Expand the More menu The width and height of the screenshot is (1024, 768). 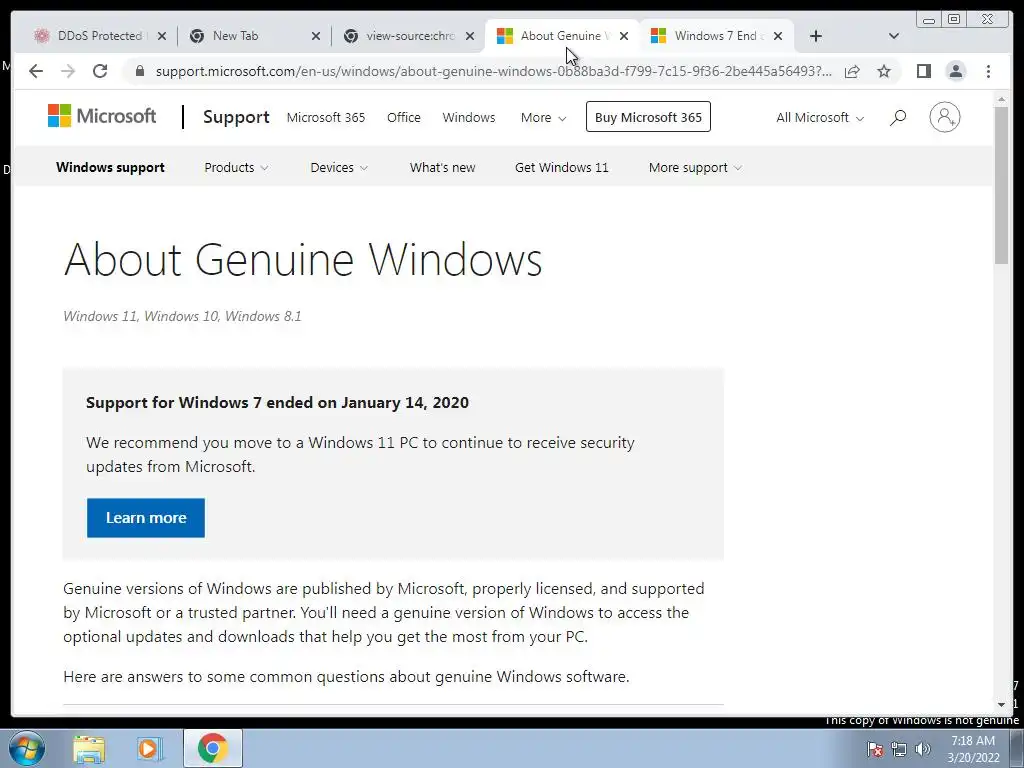click(x=543, y=118)
